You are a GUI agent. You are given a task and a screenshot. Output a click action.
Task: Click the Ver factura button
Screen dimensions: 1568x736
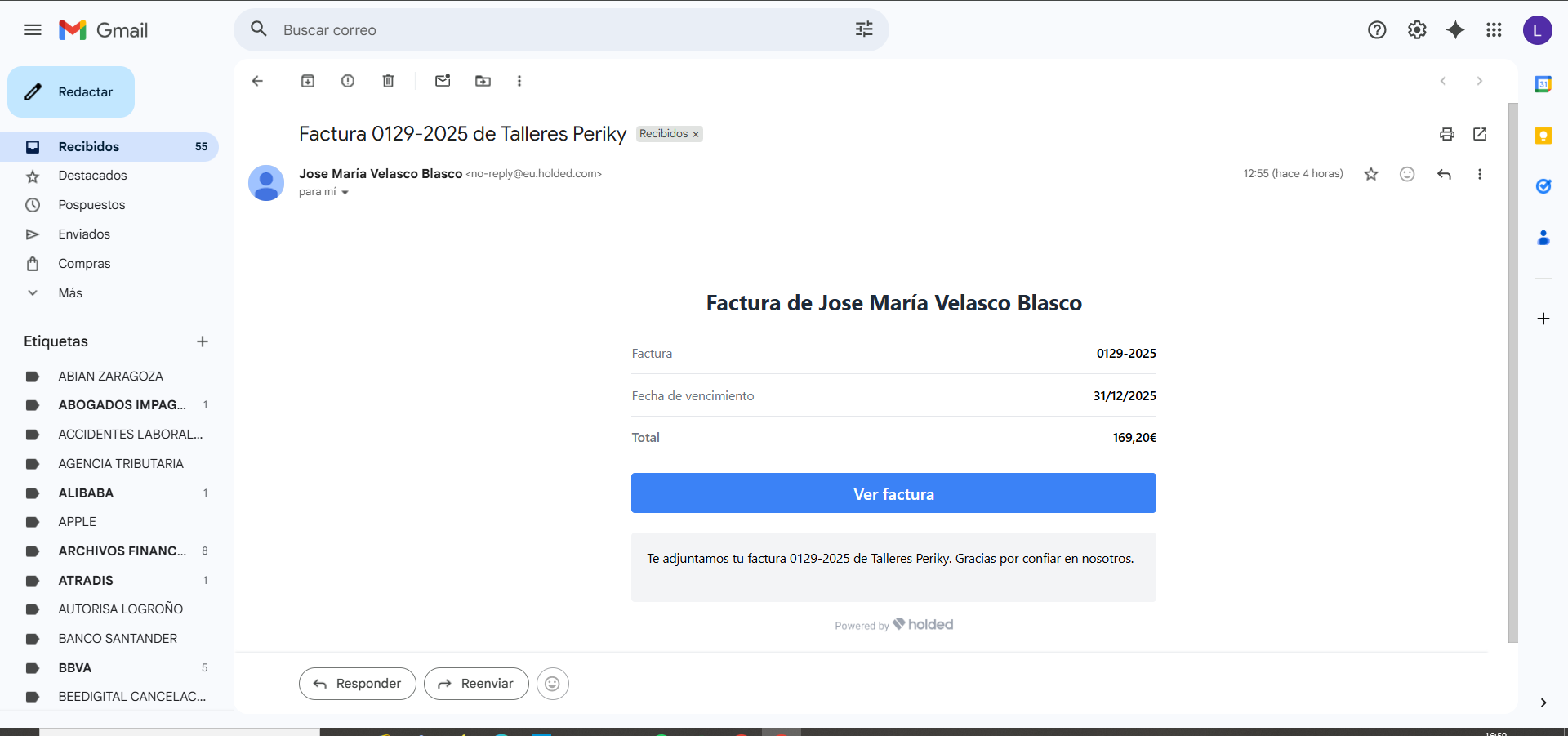893,493
